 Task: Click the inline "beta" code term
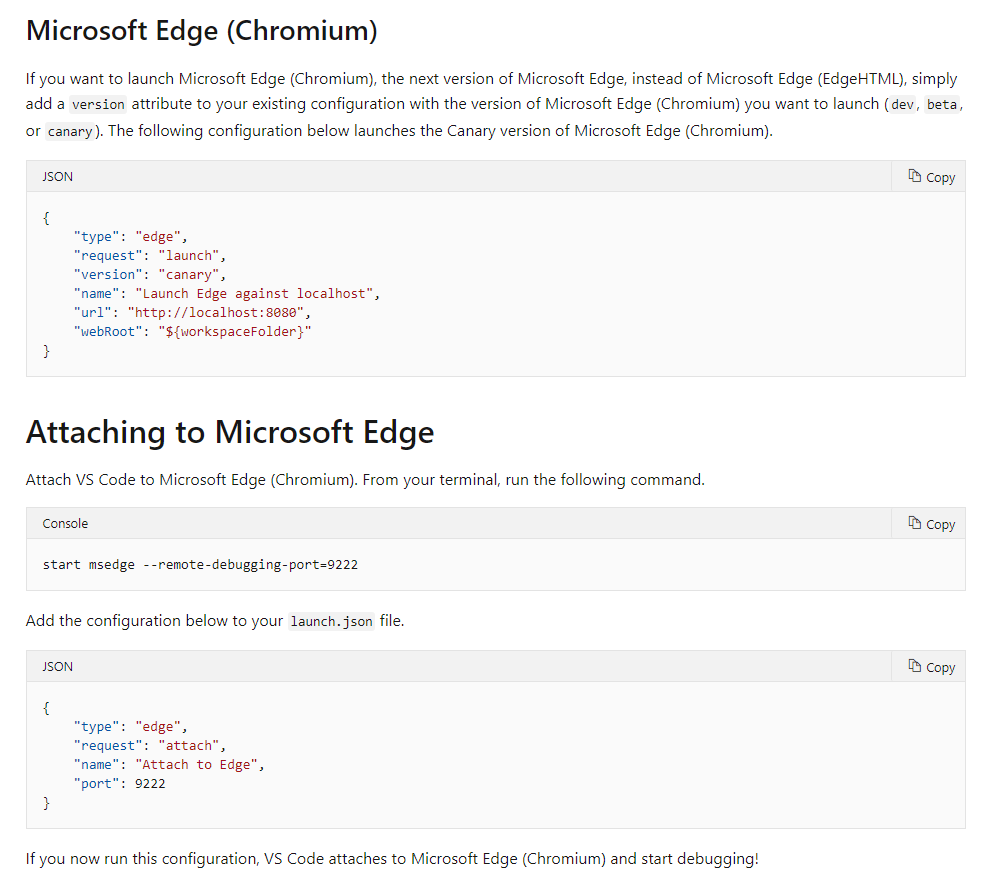pos(943,105)
